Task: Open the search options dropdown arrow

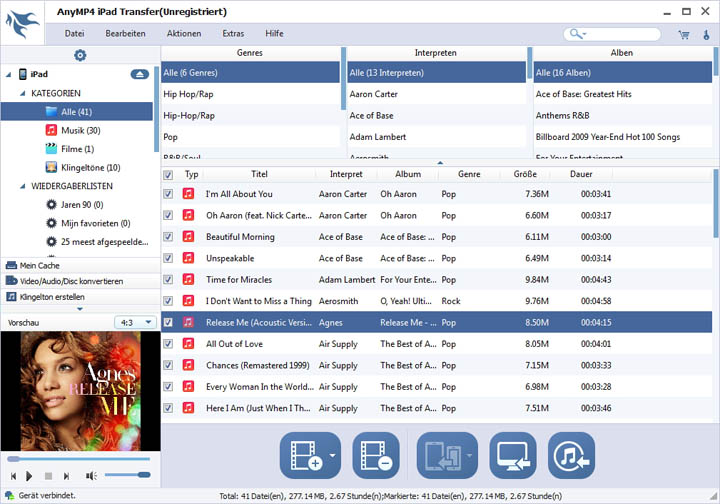Action: pyautogui.click(x=584, y=34)
